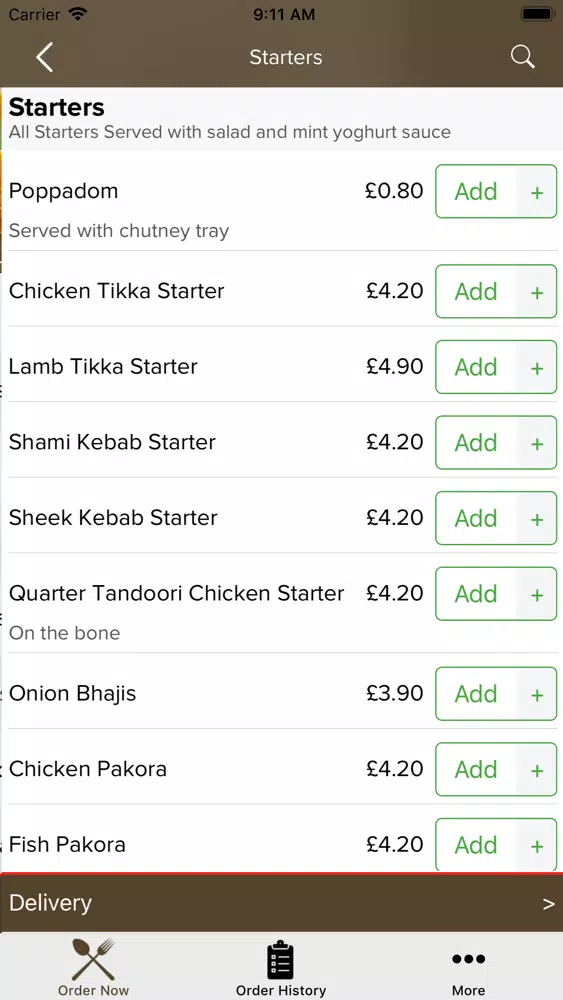Viewport: 563px width, 1000px height.
Task: Tap plus icon next to Poppadom
Action: pyautogui.click(x=537, y=192)
